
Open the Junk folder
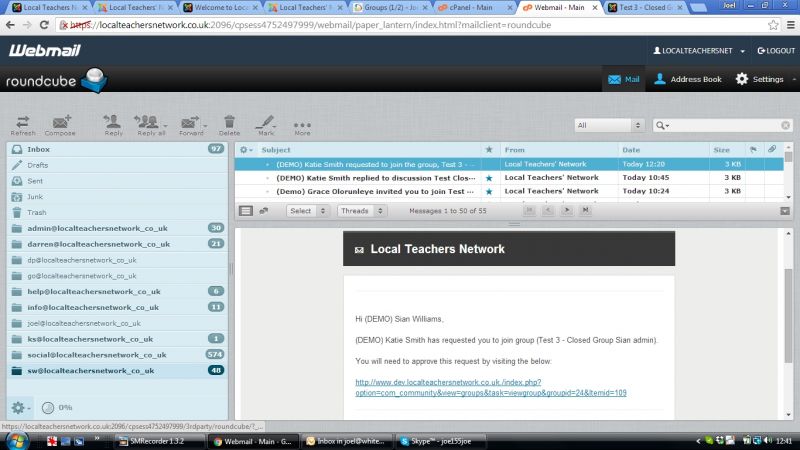click(117, 196)
